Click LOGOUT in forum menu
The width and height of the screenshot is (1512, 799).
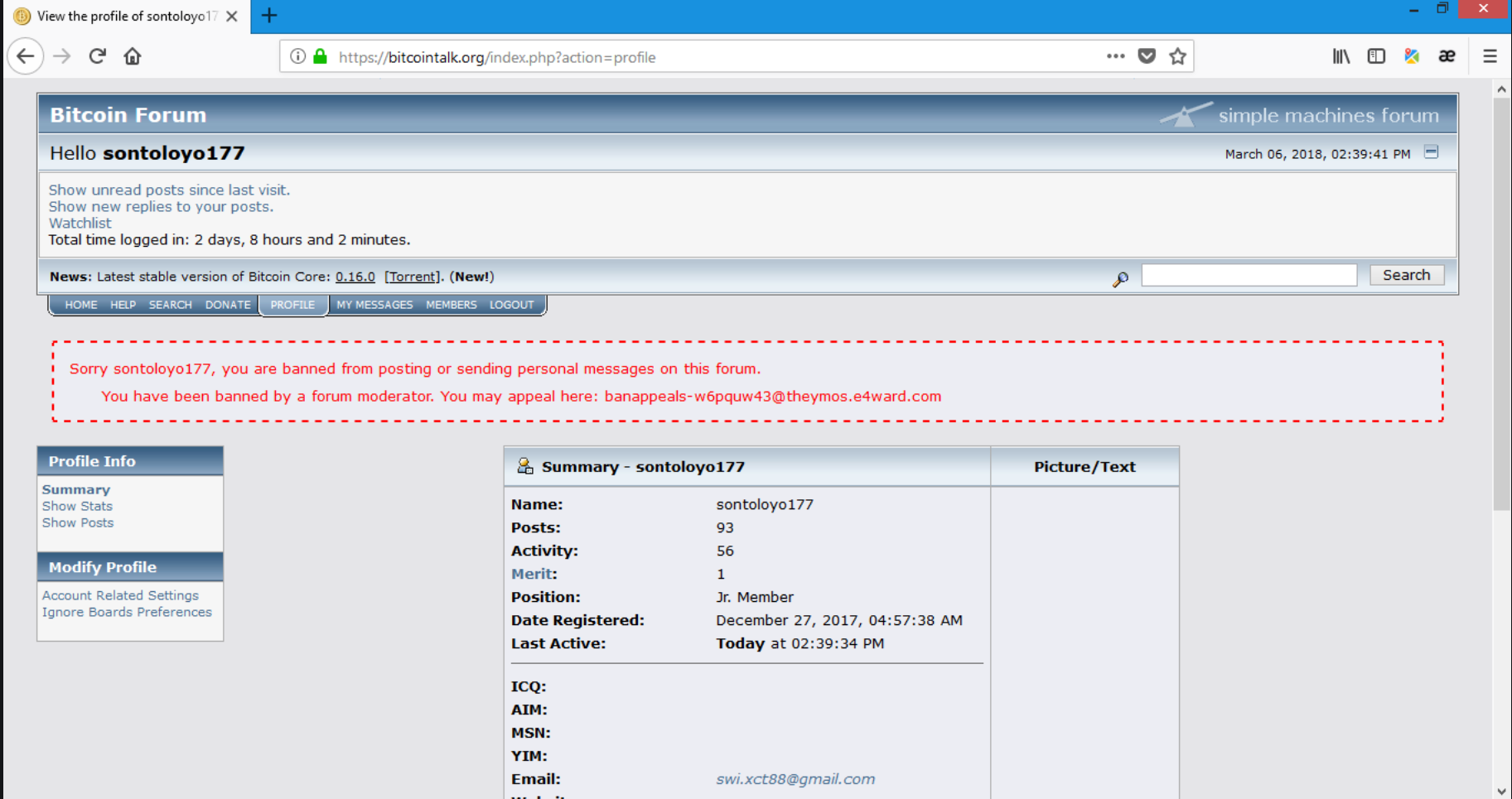[x=511, y=305]
